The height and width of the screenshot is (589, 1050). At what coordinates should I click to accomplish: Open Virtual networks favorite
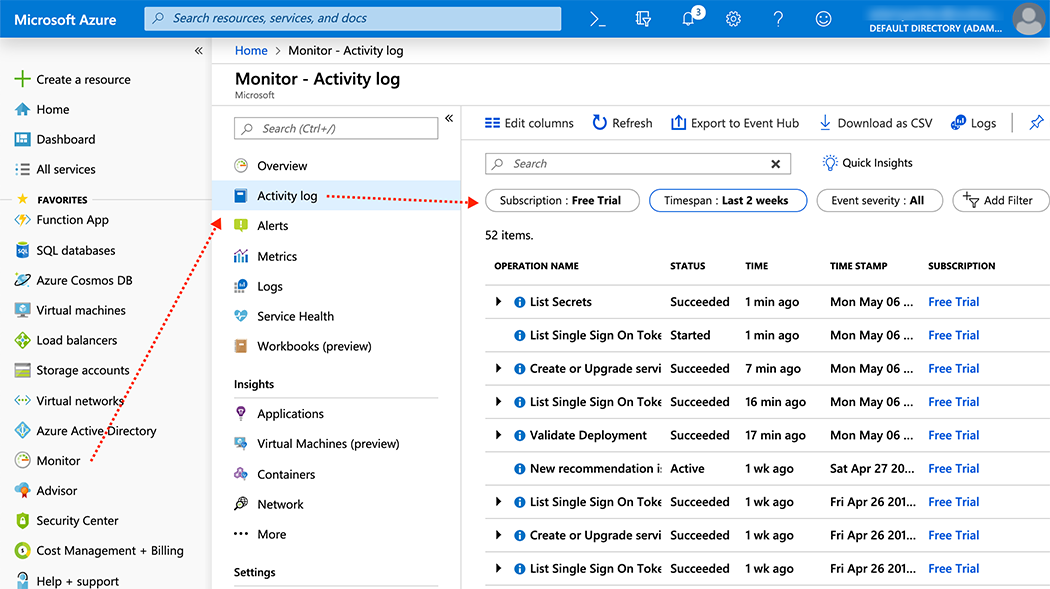coord(70,400)
